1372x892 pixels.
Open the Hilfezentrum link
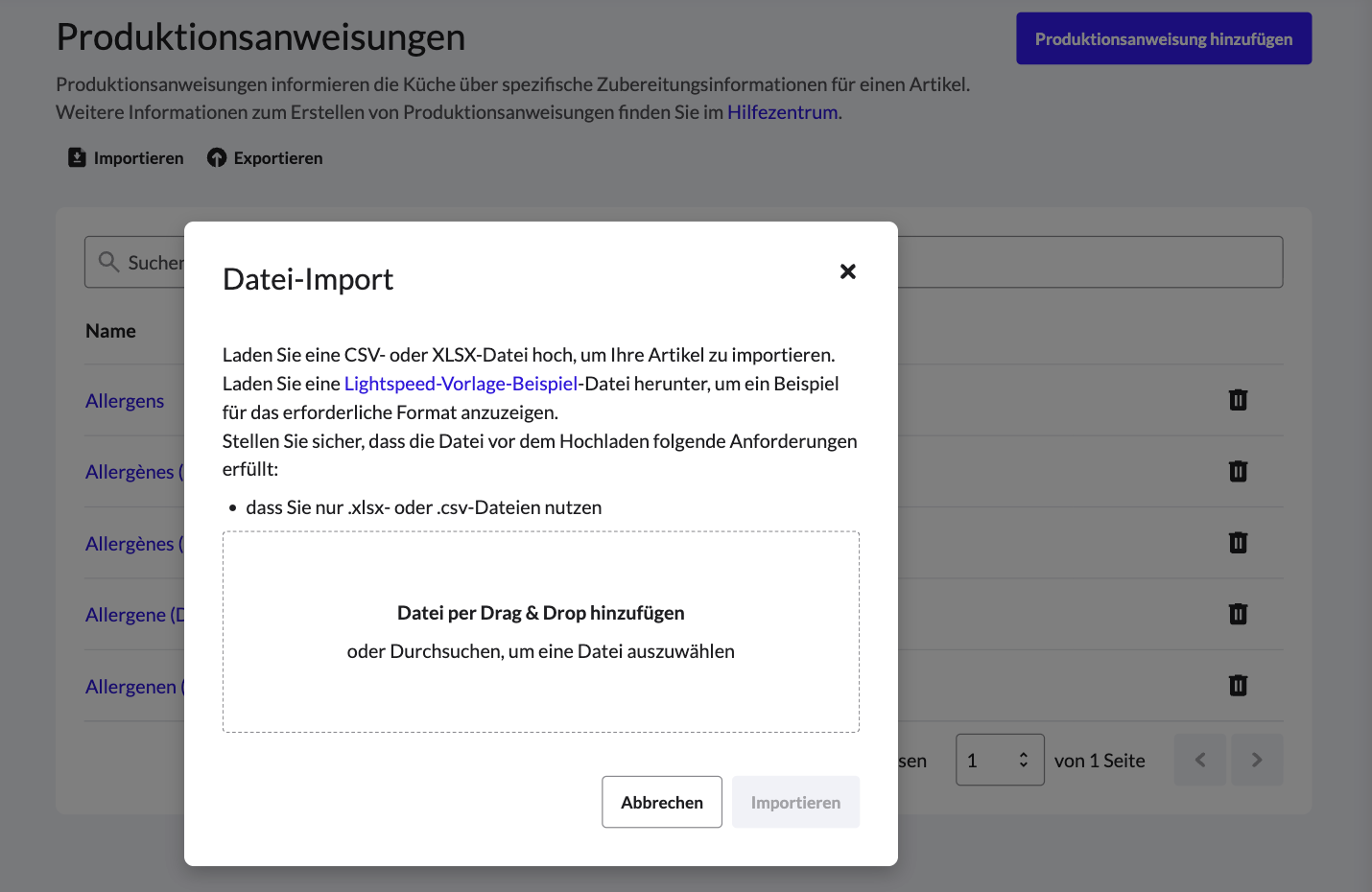pos(782,112)
